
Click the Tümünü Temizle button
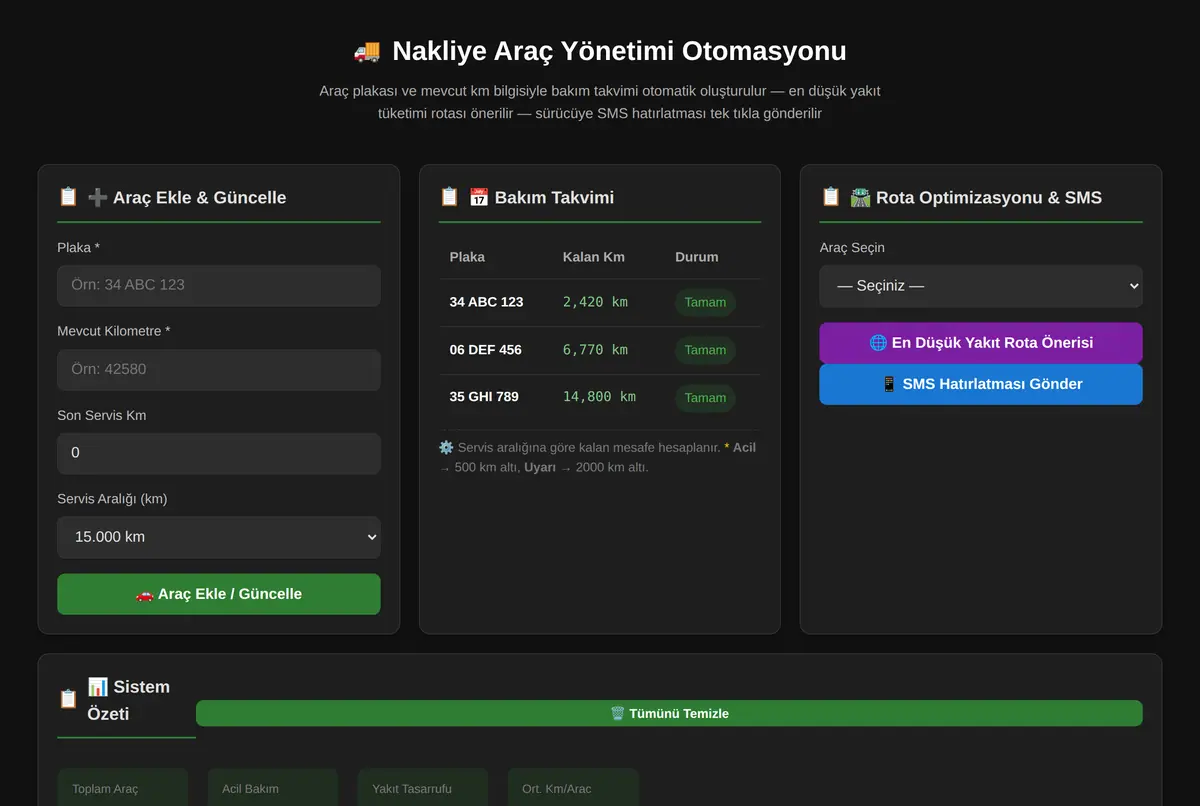pyautogui.click(x=669, y=713)
